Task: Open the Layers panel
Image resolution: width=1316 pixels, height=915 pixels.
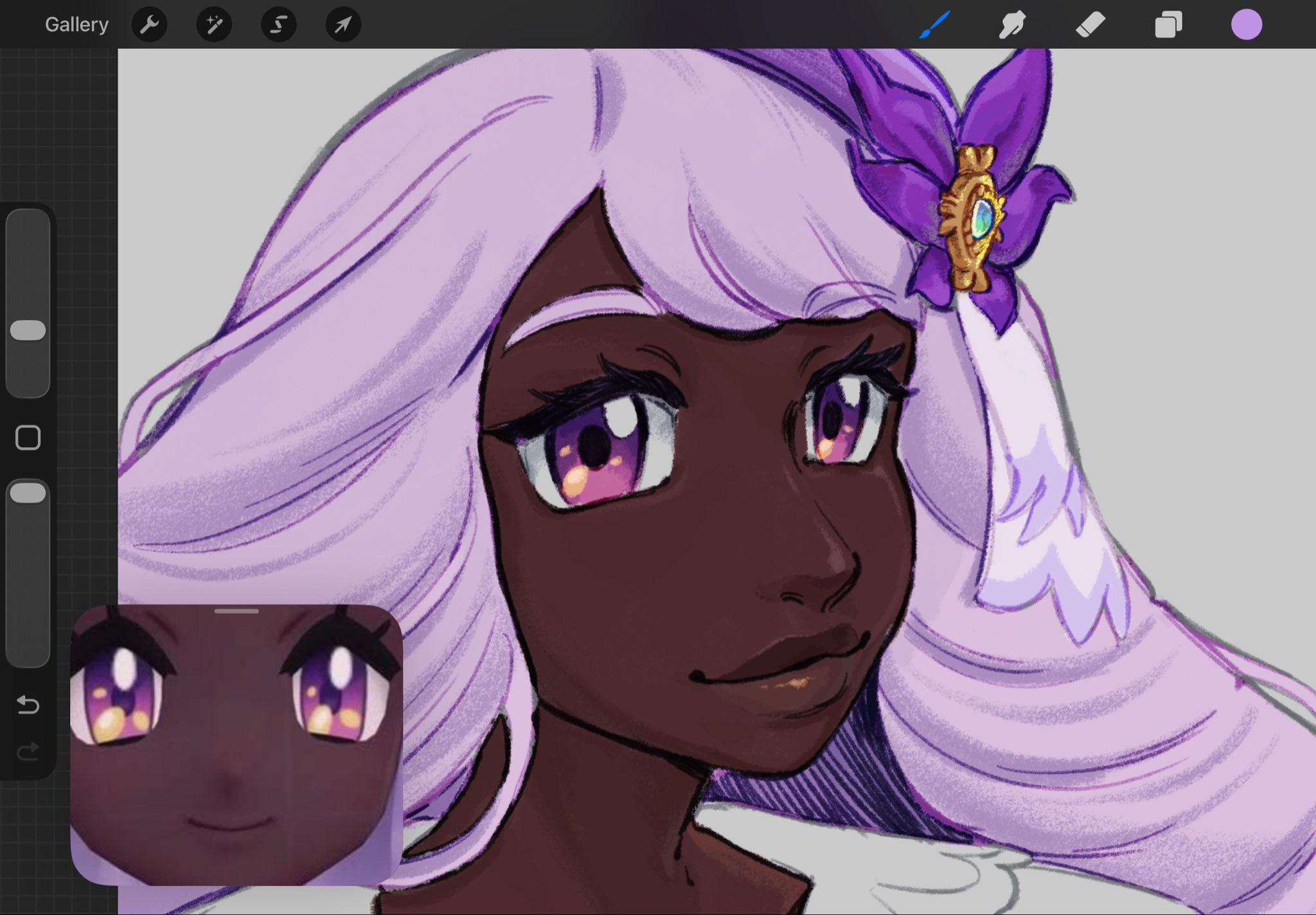Action: (1168, 24)
